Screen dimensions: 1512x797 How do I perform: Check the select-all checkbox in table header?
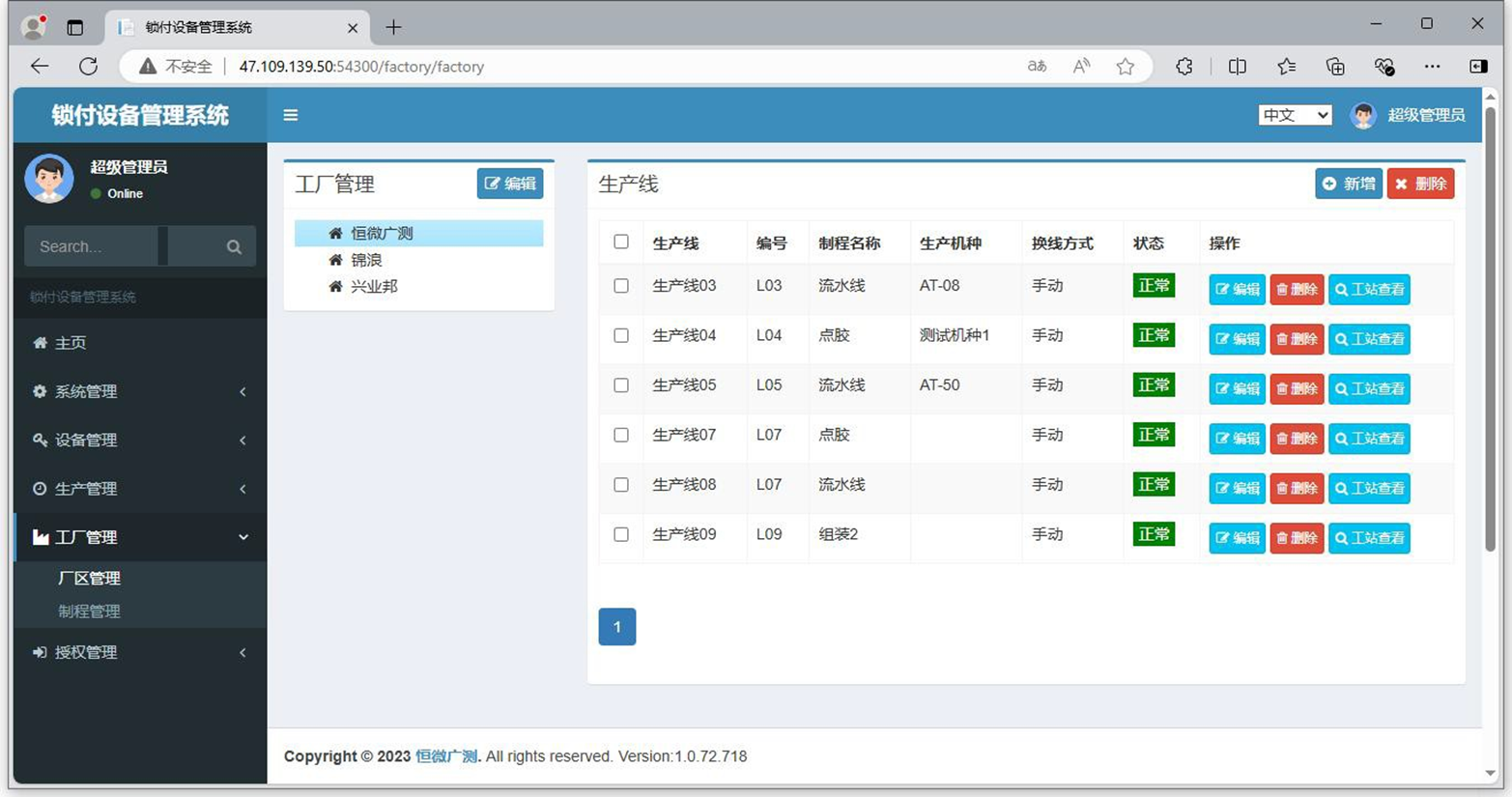[x=621, y=242]
